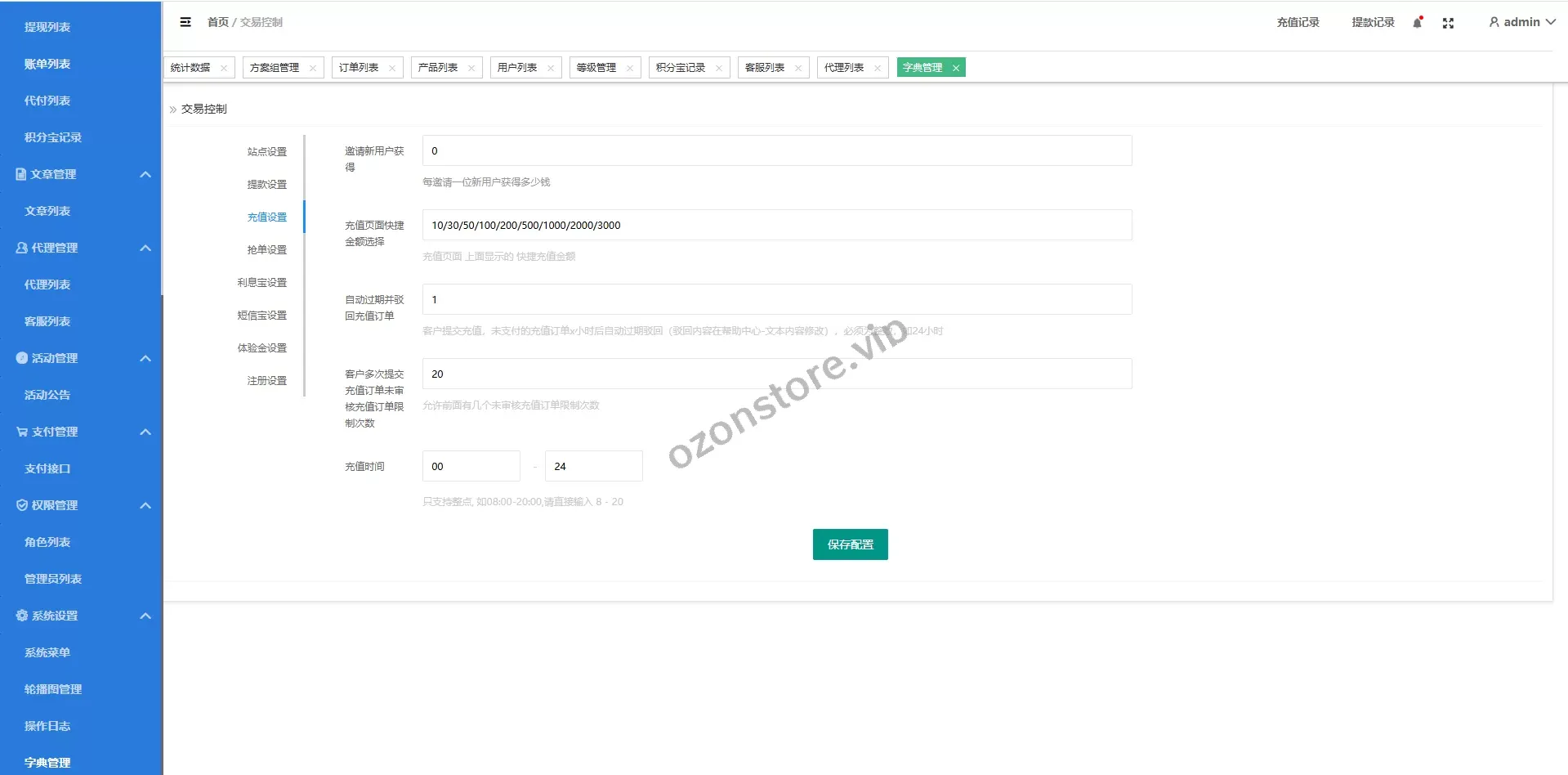1568x775 pixels.
Task: Switch to the 产品列表 tab
Action: (438, 68)
